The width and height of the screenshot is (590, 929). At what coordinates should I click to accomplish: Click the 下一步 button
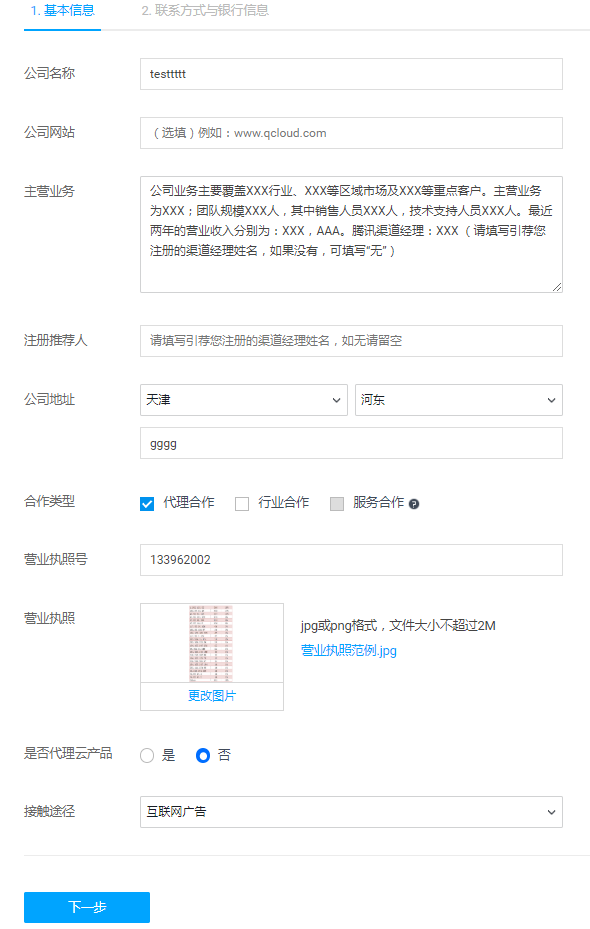pos(87,907)
